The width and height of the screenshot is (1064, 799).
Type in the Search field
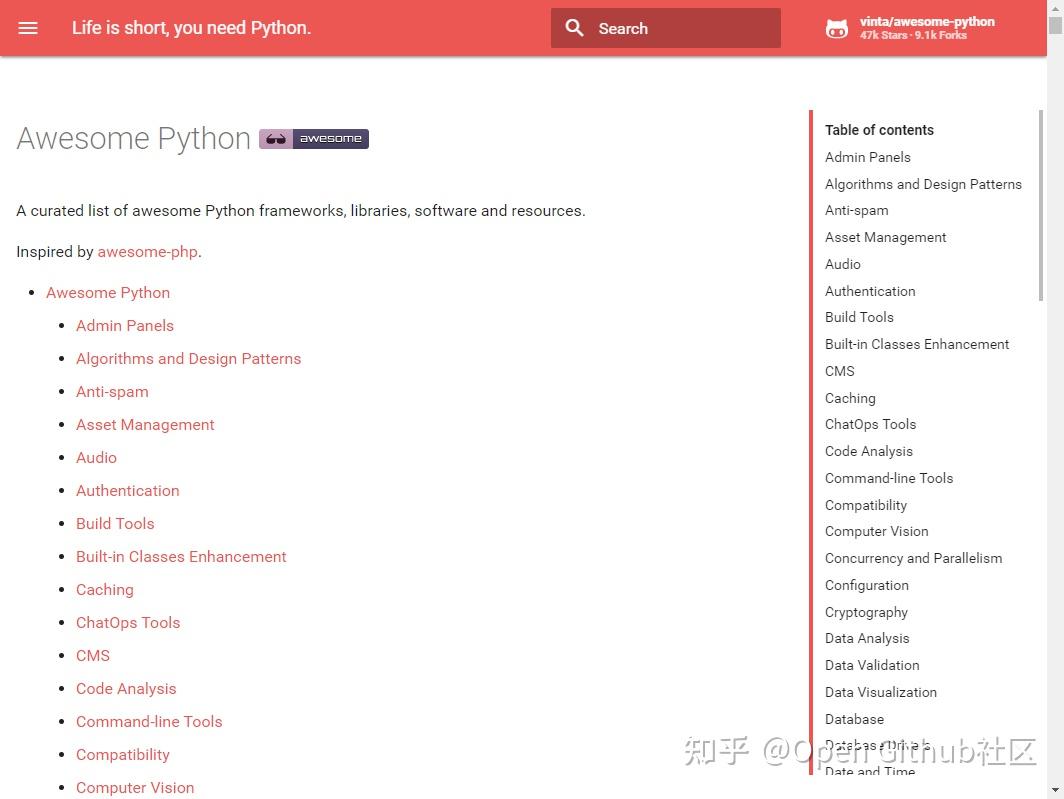[680, 28]
